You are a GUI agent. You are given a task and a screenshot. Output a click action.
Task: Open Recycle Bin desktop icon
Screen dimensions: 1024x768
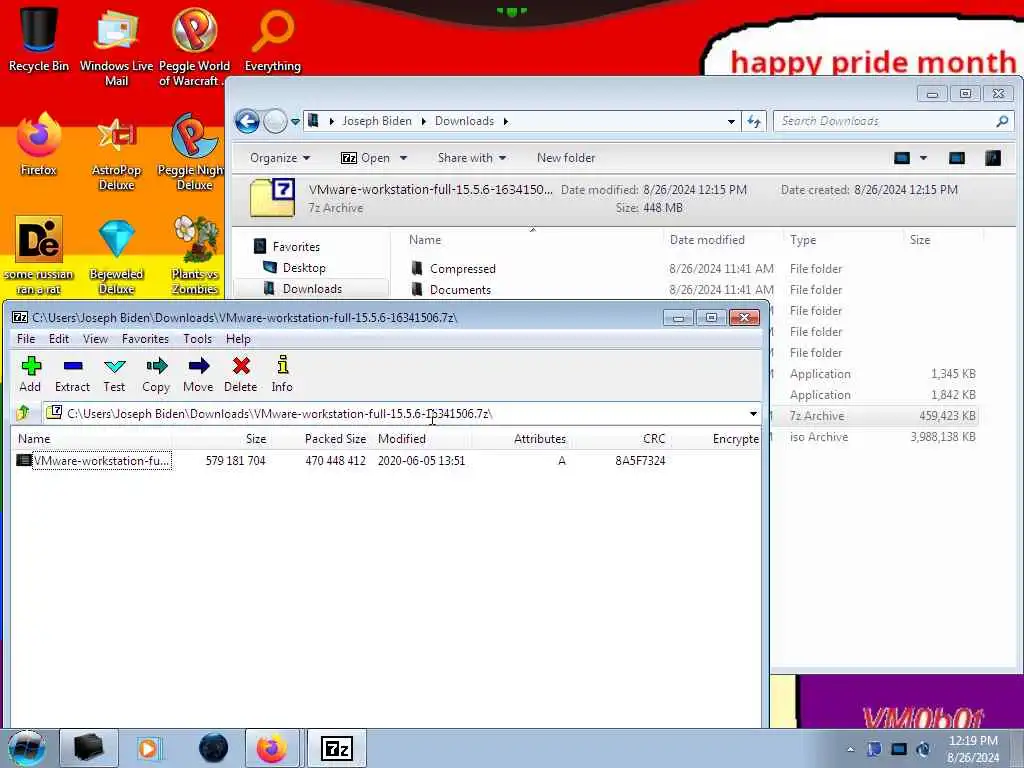tap(39, 37)
